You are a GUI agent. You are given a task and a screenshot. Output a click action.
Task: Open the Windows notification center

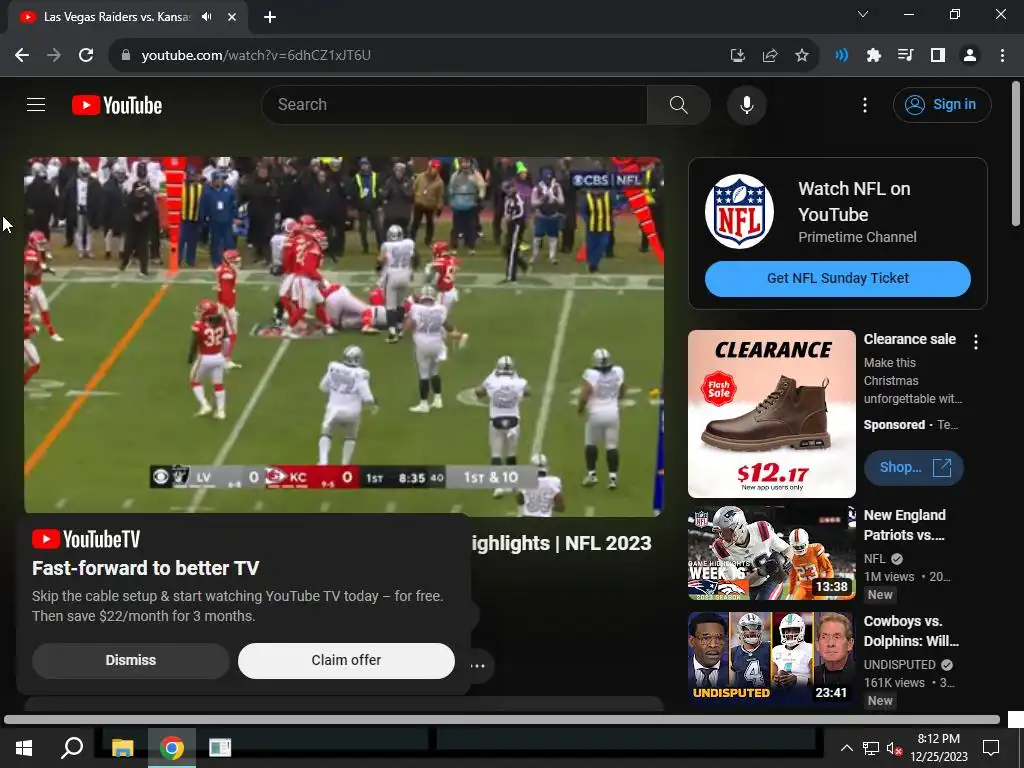click(x=991, y=748)
